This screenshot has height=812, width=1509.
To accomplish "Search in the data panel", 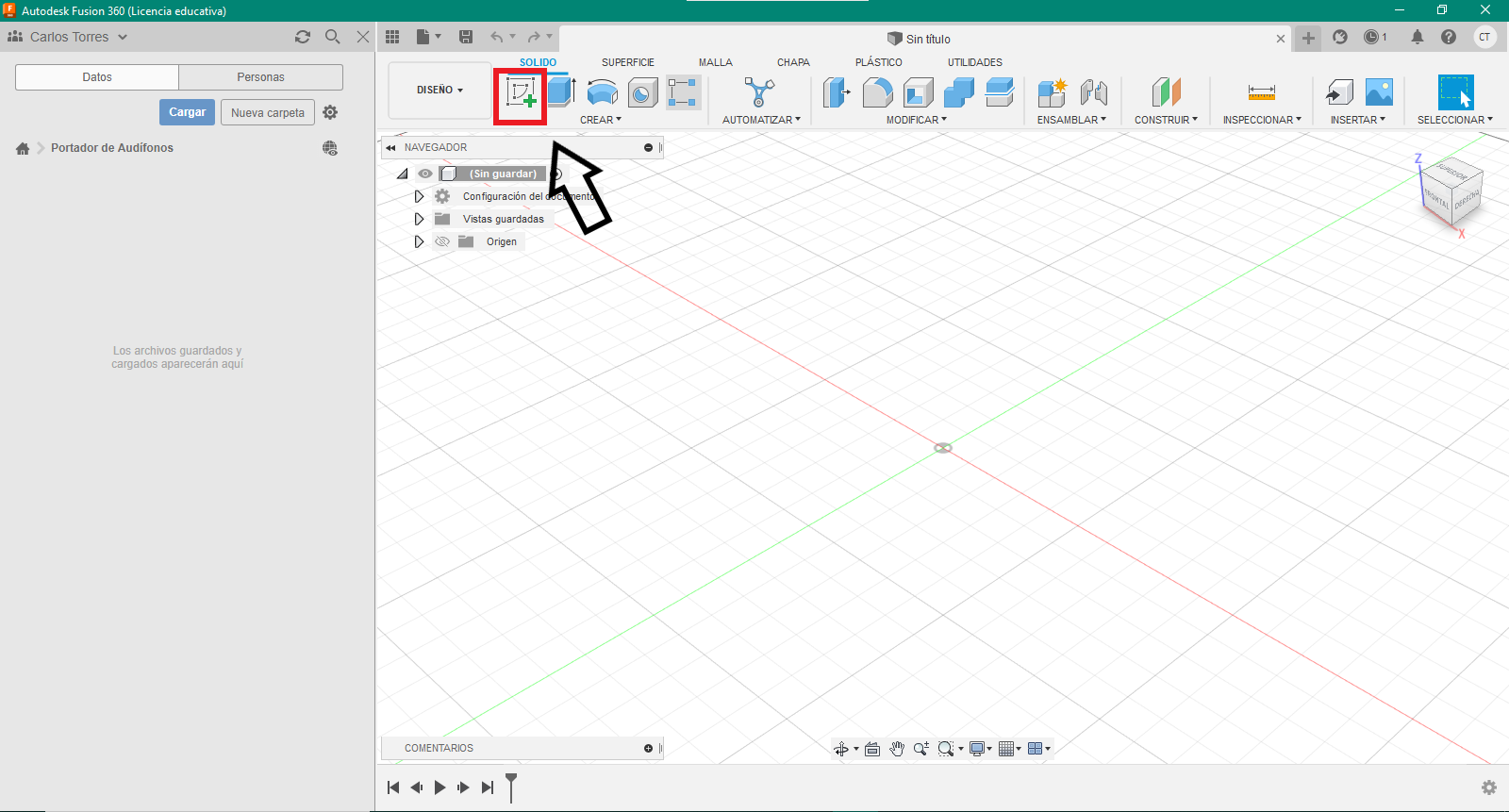I will 332,37.
